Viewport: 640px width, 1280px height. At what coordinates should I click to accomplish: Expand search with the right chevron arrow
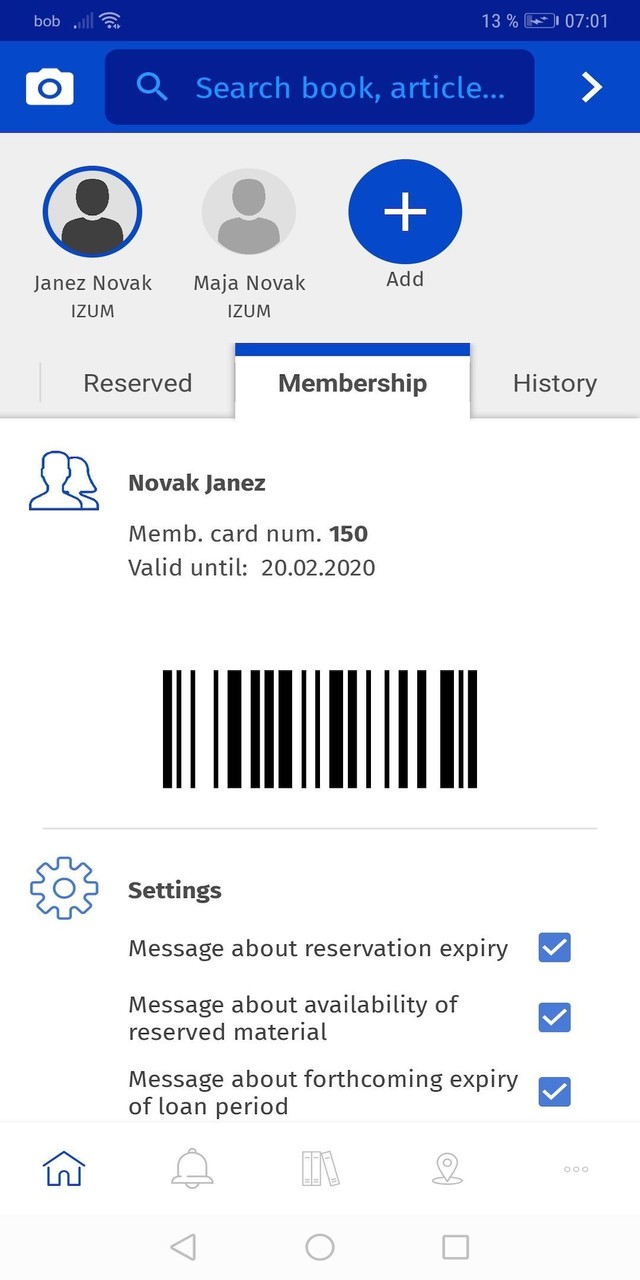point(592,87)
